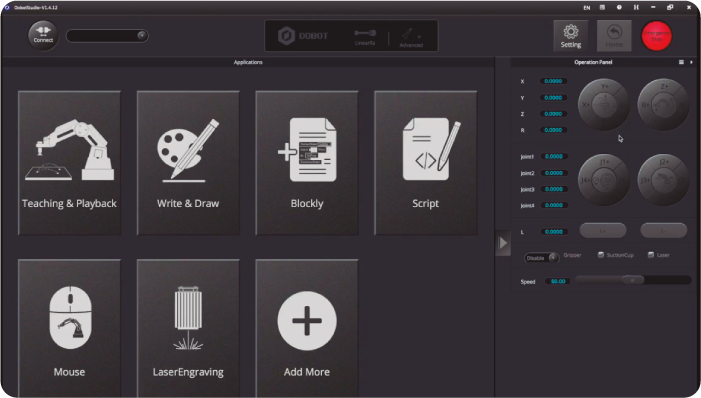Open the Script editor tile
This screenshot has width=701, height=398.
pyautogui.click(x=426, y=163)
